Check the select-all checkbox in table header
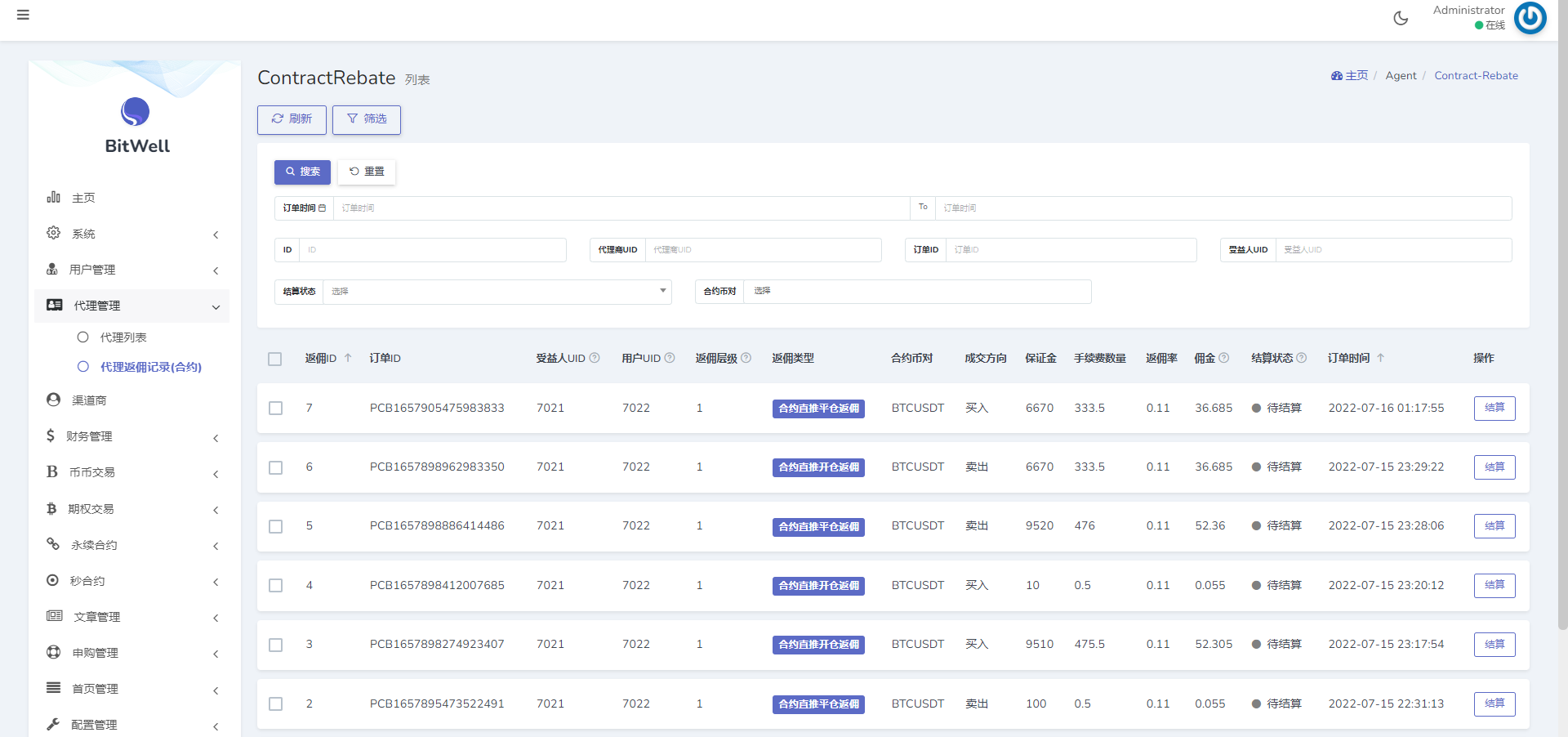This screenshot has height=737, width=1568. 275,359
